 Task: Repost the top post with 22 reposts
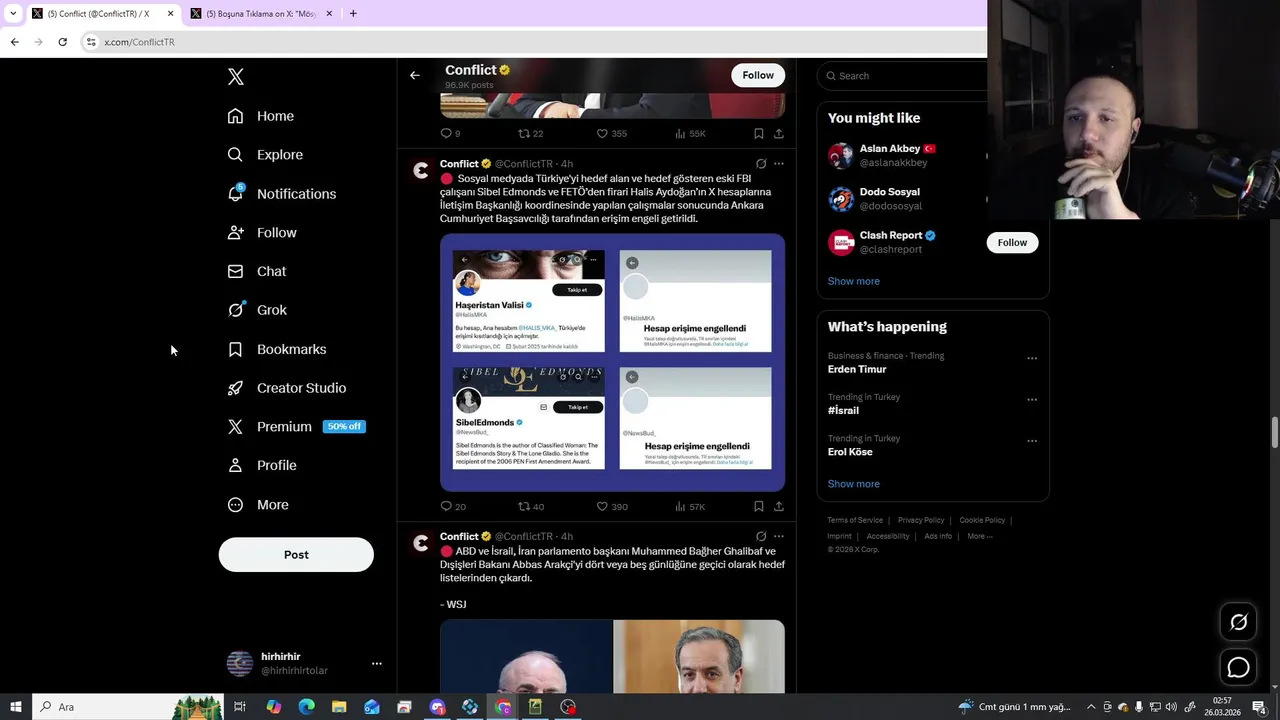pyautogui.click(x=531, y=134)
